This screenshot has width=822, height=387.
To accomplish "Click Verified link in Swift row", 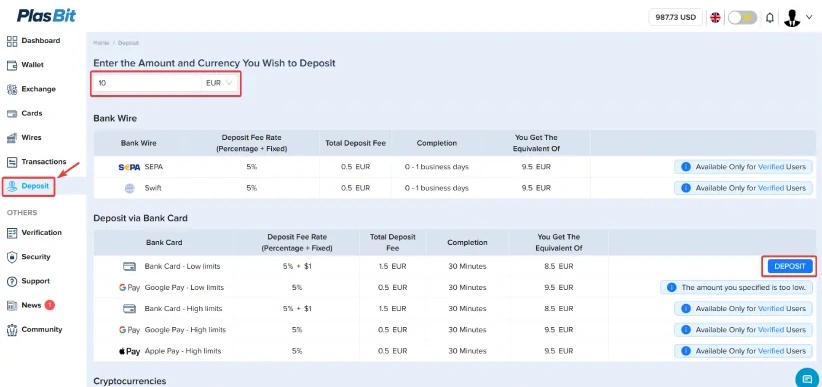I will [x=771, y=188].
